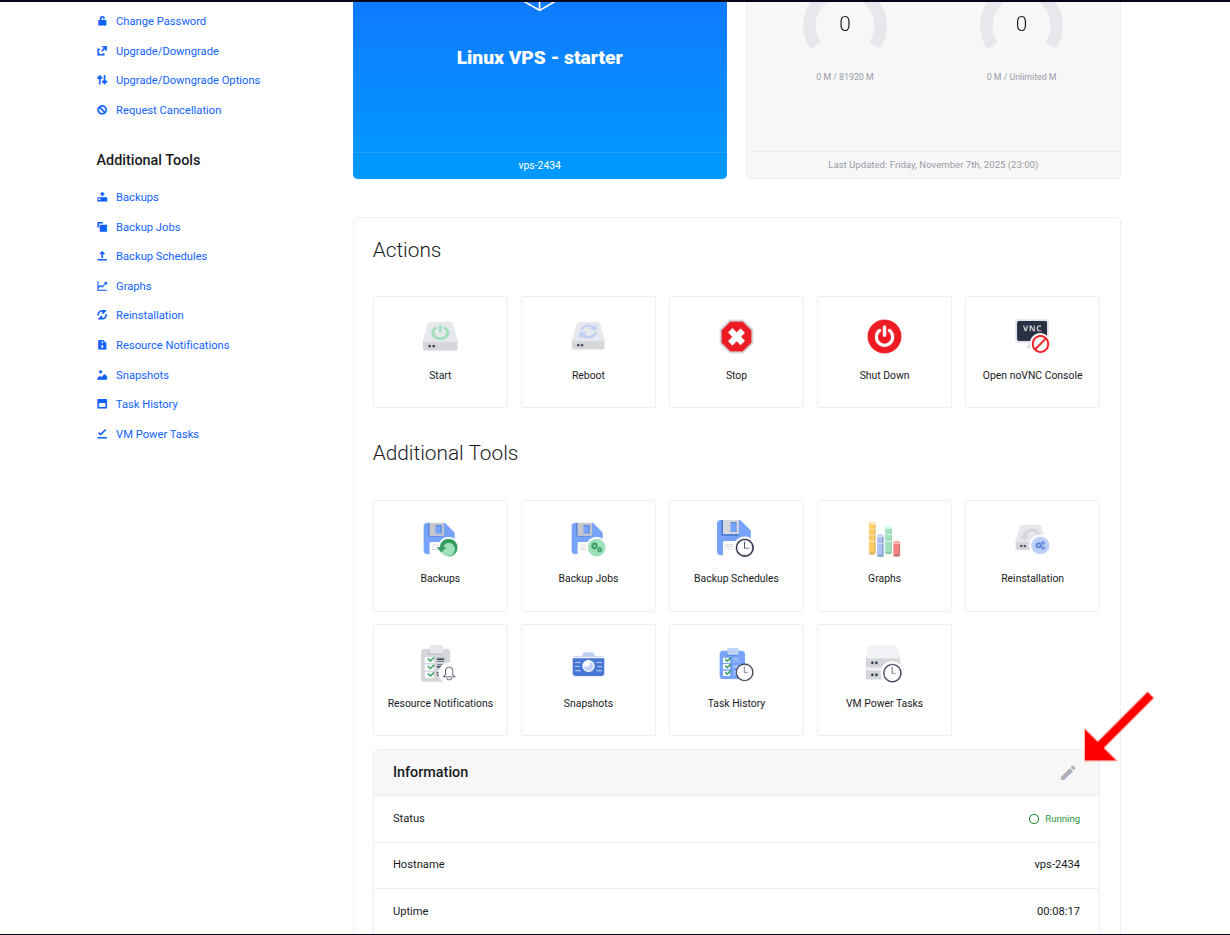Image resolution: width=1230 pixels, height=935 pixels.
Task: Open the Task History tile
Action: pos(736,664)
